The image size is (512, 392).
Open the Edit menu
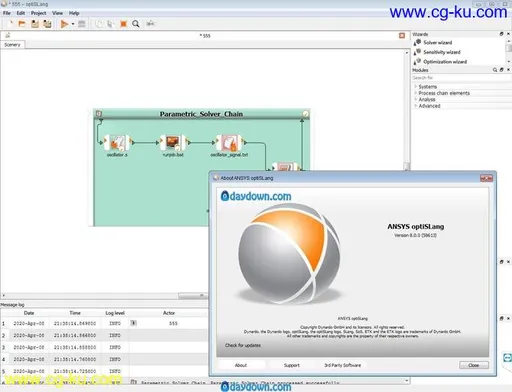(21, 13)
